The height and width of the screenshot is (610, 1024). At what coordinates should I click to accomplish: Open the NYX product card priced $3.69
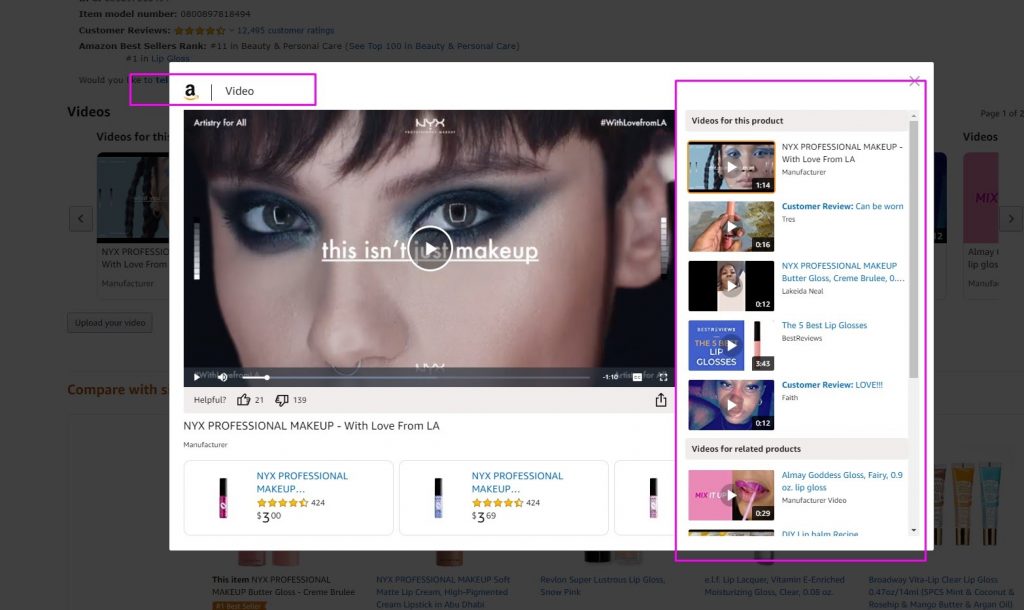pyautogui.click(x=504, y=498)
